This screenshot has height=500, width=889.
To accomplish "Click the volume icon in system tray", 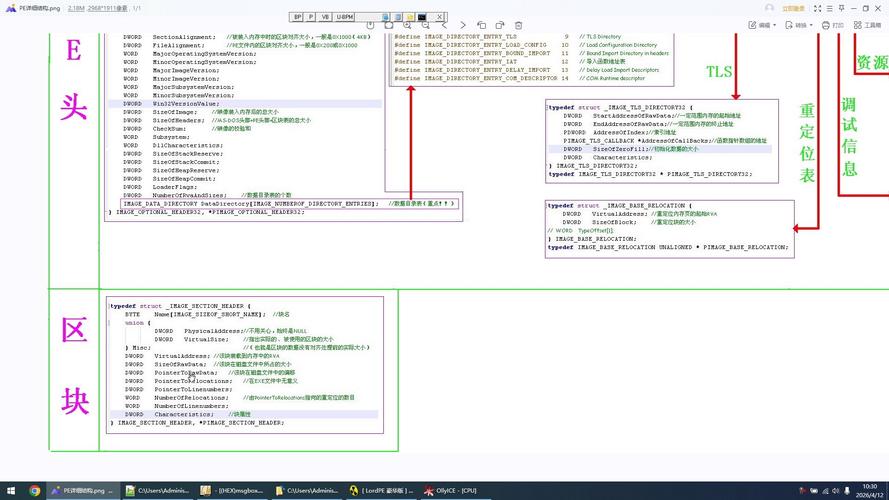I will pyautogui.click(x=836, y=491).
